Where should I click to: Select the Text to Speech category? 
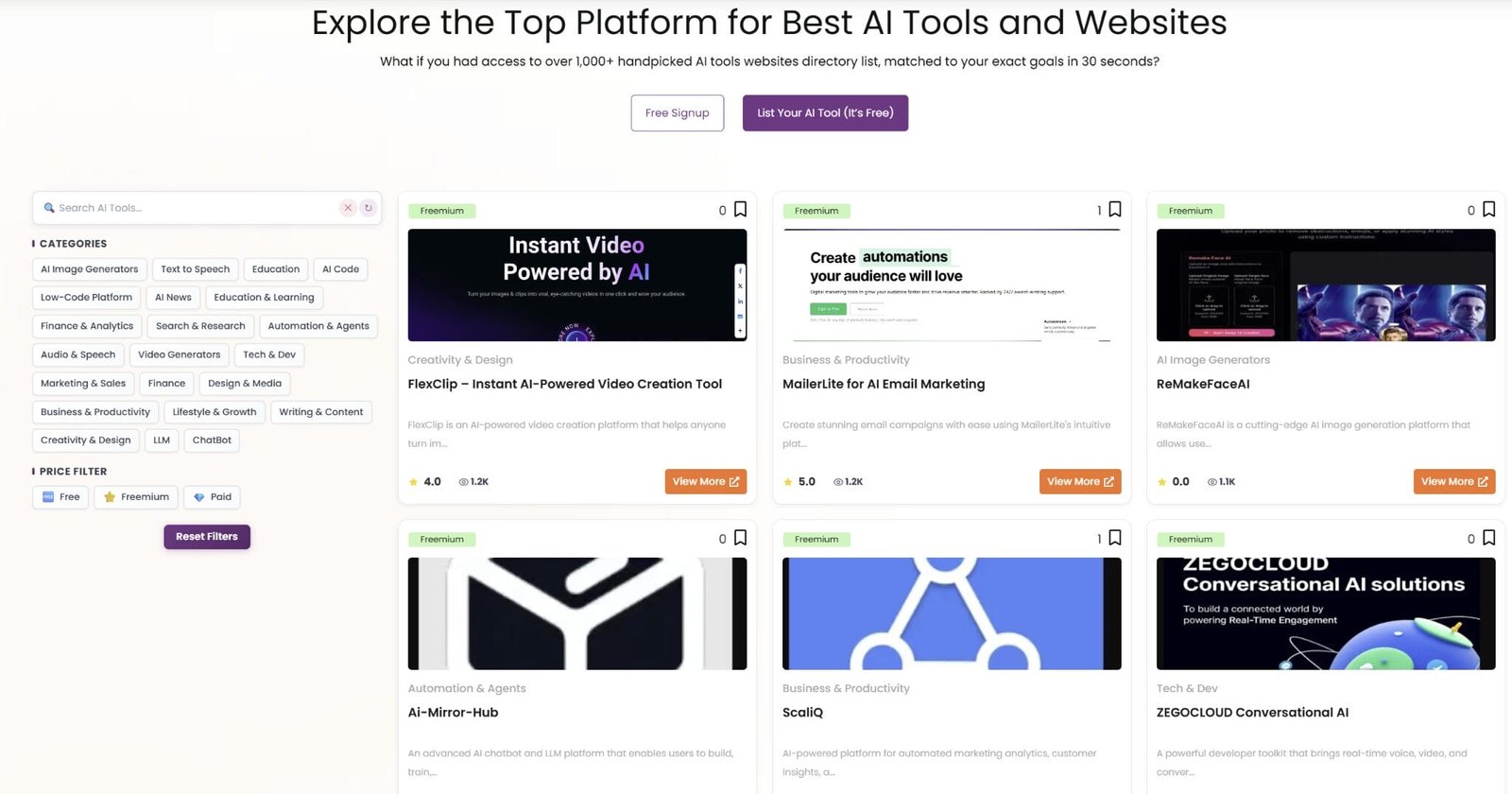196,269
